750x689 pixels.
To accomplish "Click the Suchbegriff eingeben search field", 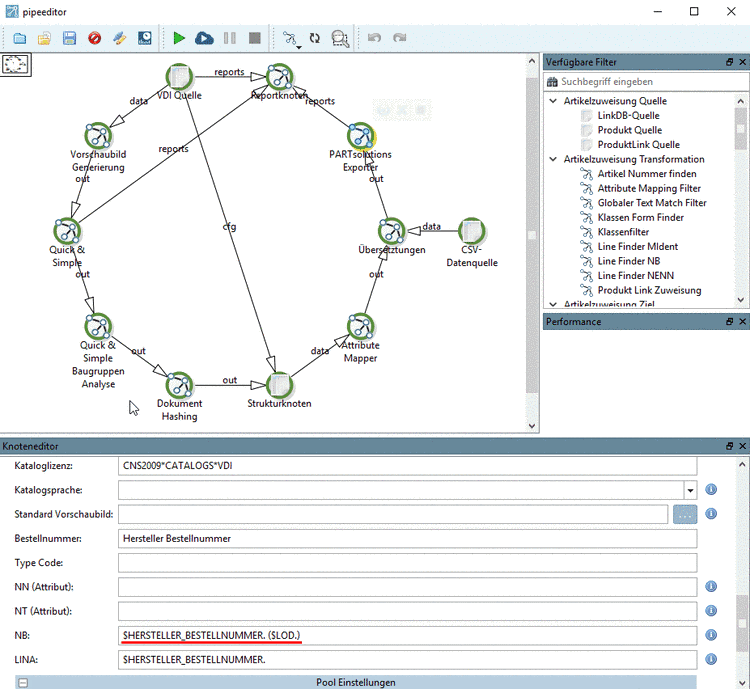I will 646,82.
